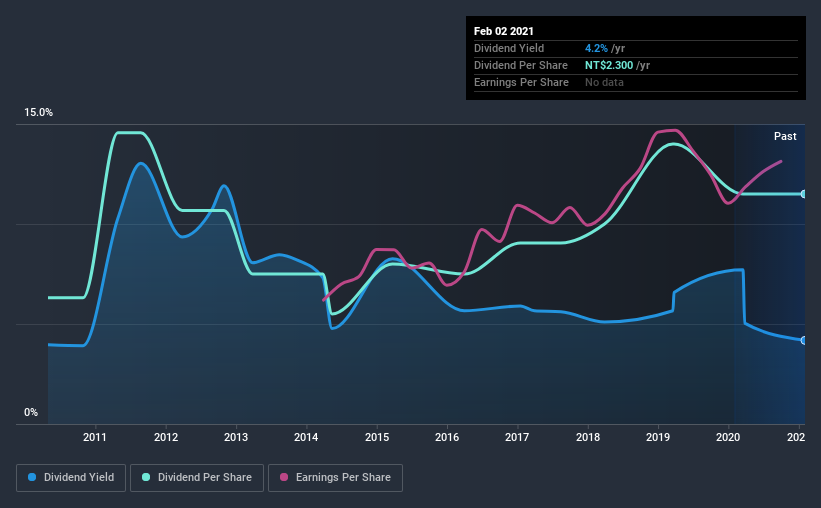Click the Dividend Yield endpoint marker
This screenshot has width=821, height=508.
(x=803, y=340)
